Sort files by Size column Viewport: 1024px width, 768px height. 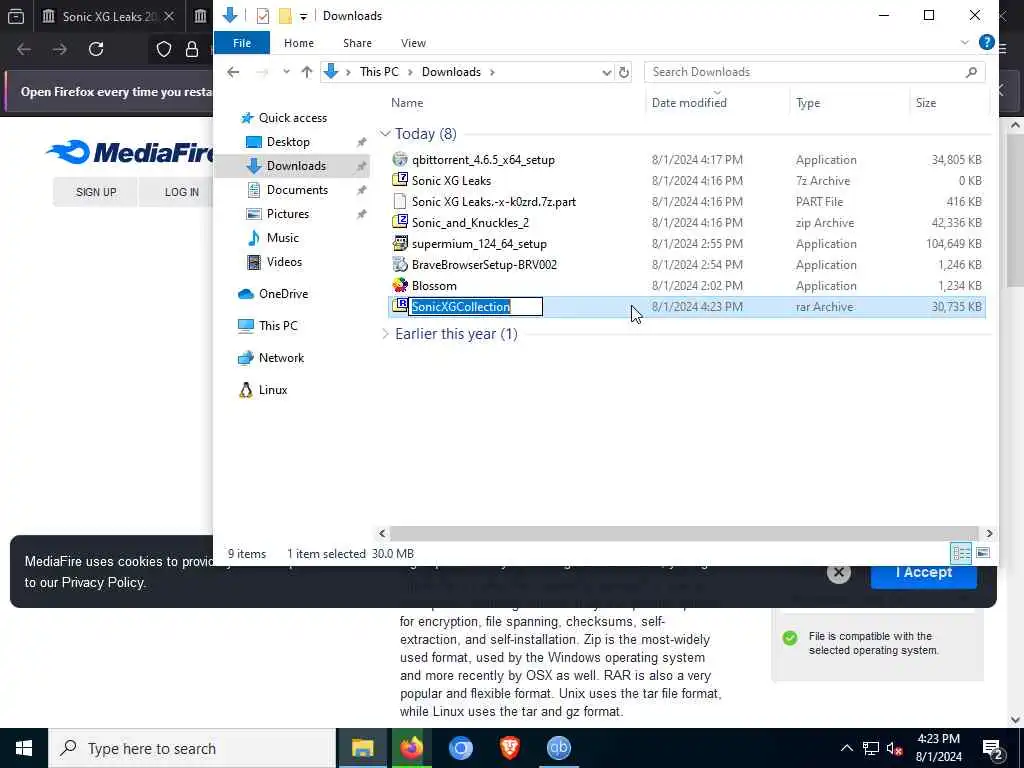coord(925,103)
